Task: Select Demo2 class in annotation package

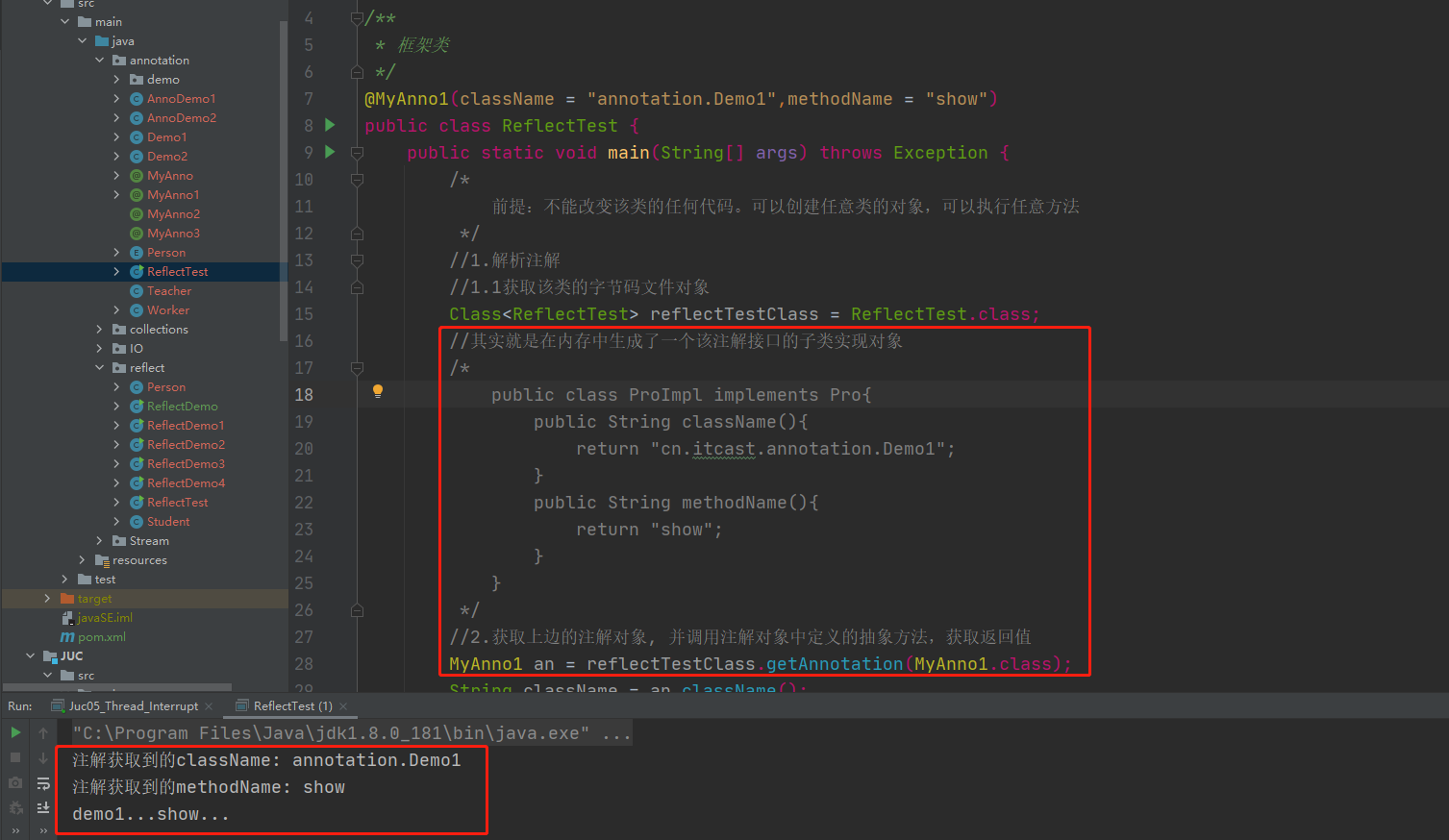Action: pyautogui.click(x=166, y=156)
